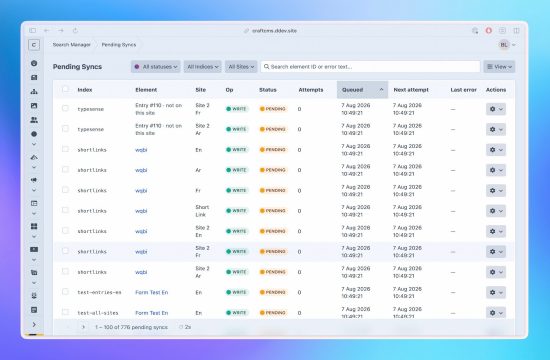
Task: Click the red browser extension icon
Action: pos(489,31)
